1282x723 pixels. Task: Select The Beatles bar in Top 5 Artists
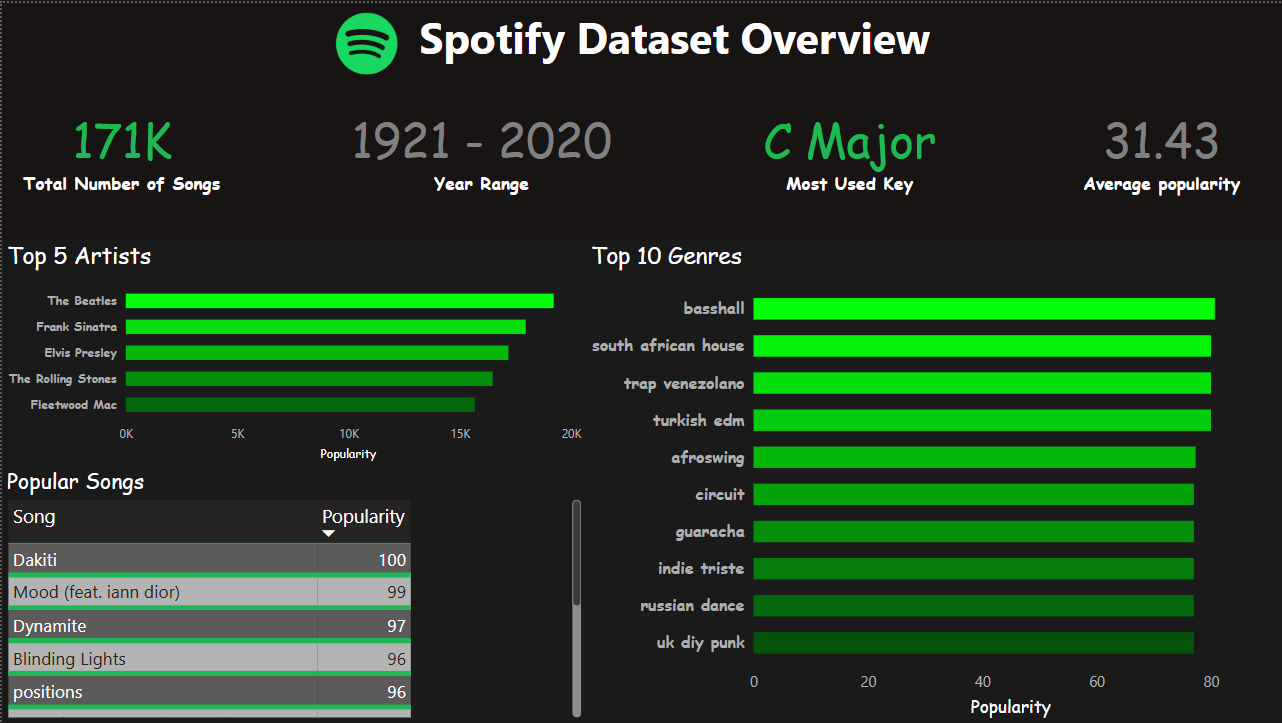tap(340, 300)
